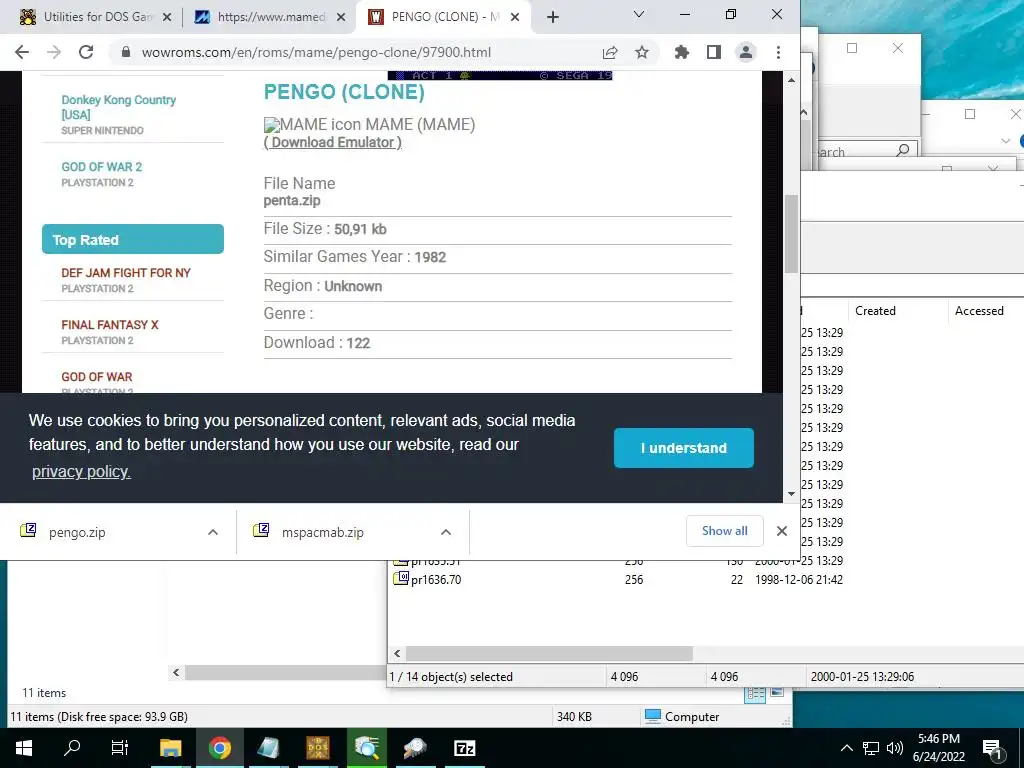Open FINAL FANTASY X link
Image resolution: width=1024 pixels, height=768 pixels.
pos(110,325)
